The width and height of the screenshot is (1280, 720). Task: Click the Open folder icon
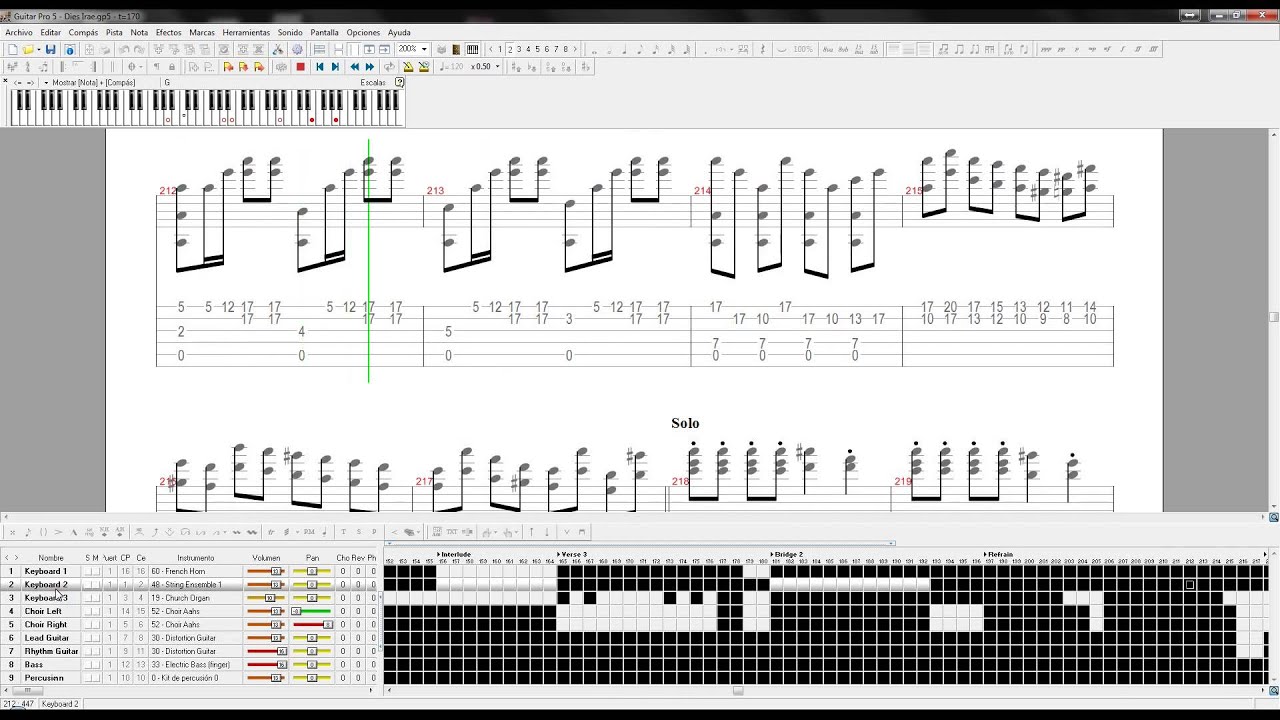27,49
